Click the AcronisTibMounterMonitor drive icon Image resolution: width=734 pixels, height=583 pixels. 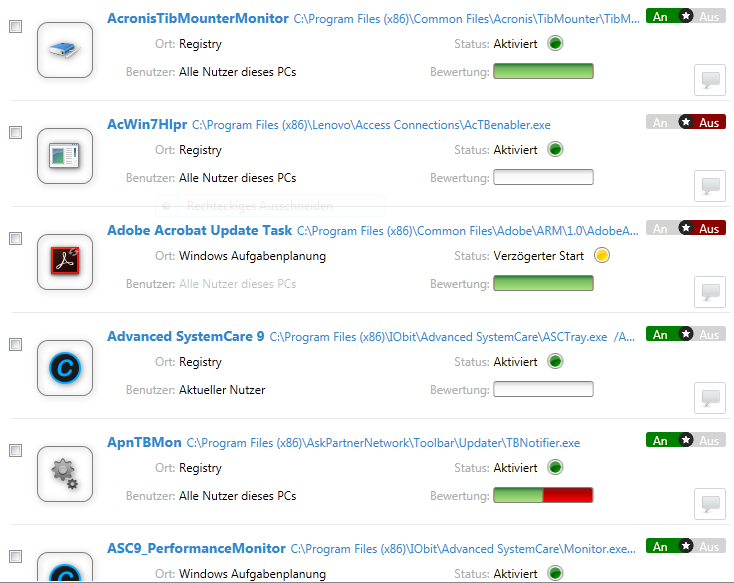pos(65,50)
